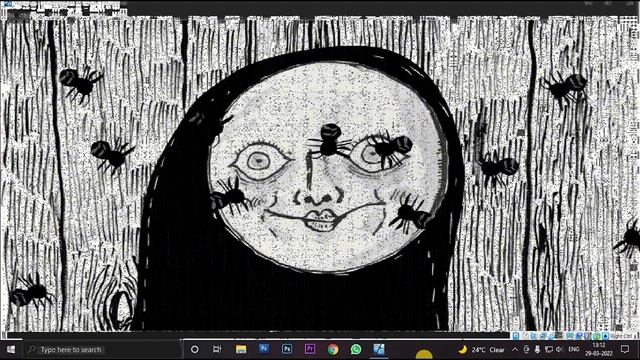Launch File Explorer from taskbar
This screenshot has height=360, width=640.
click(x=241, y=349)
